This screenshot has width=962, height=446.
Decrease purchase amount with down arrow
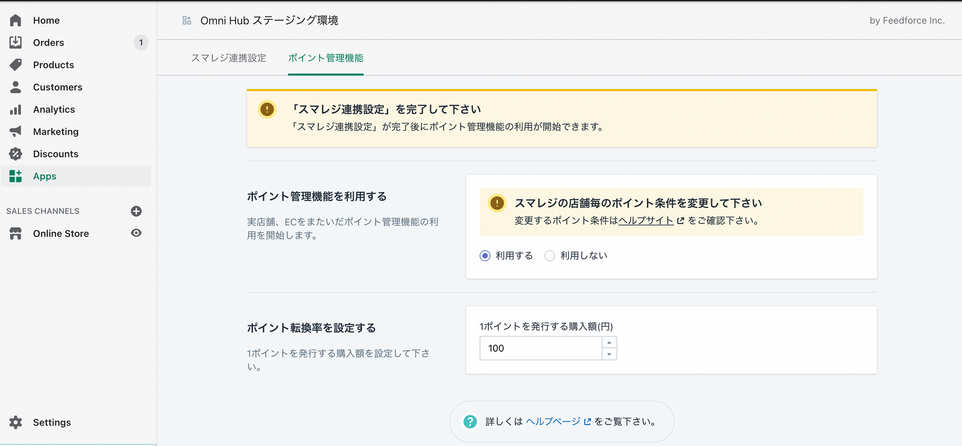click(609, 353)
